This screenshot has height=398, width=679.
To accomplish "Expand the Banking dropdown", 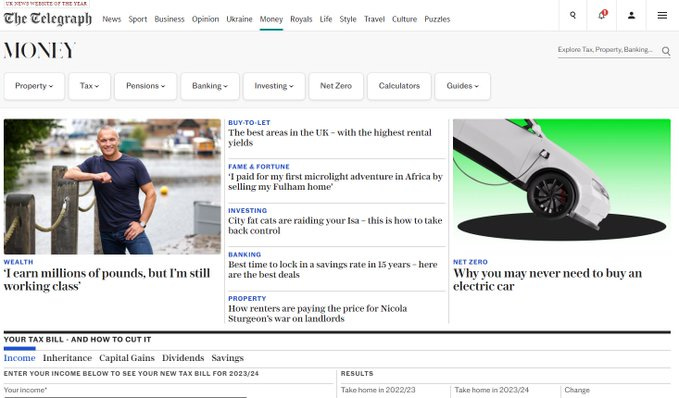I will point(210,86).
